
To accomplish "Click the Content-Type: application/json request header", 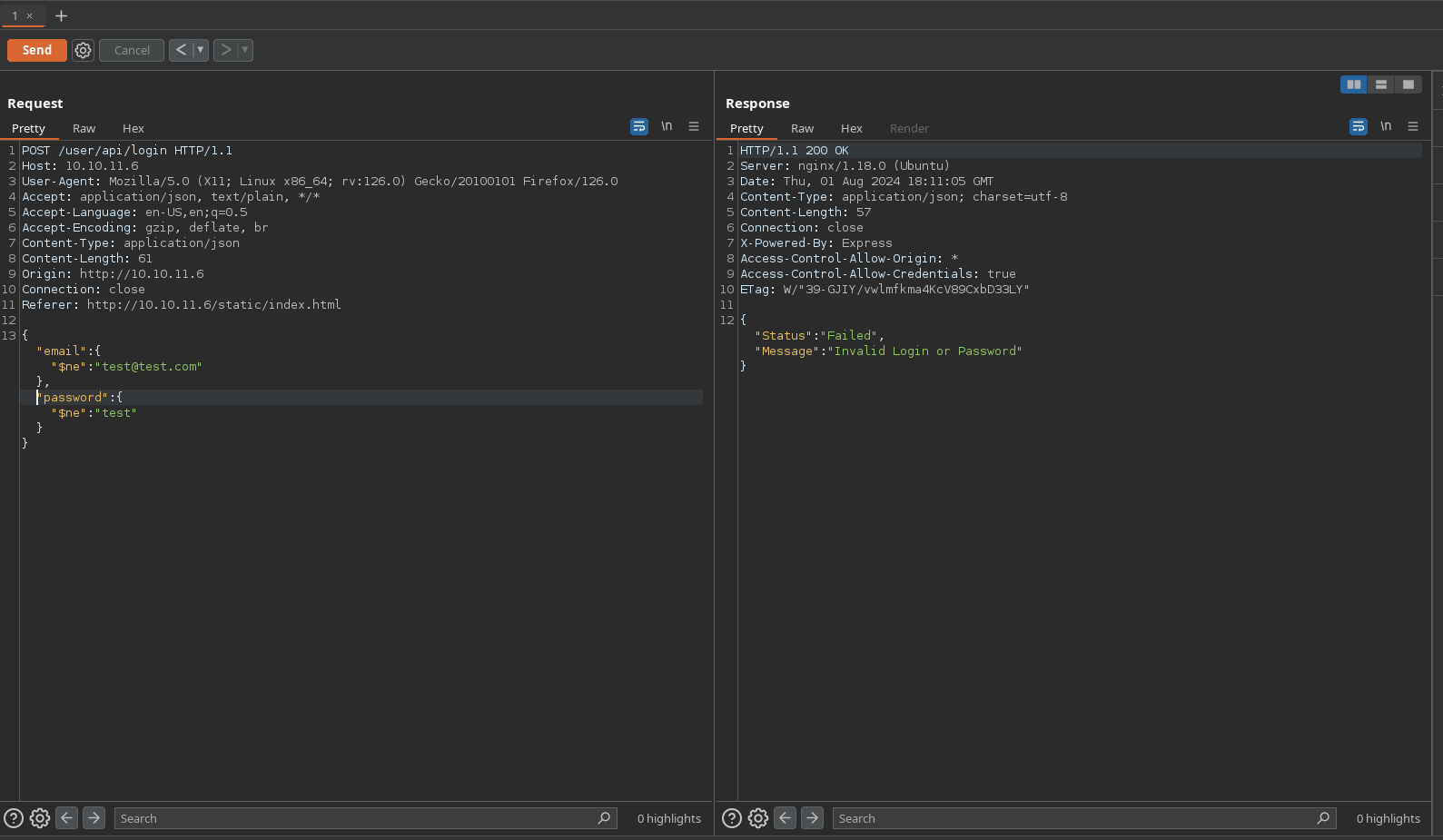I will click(131, 243).
